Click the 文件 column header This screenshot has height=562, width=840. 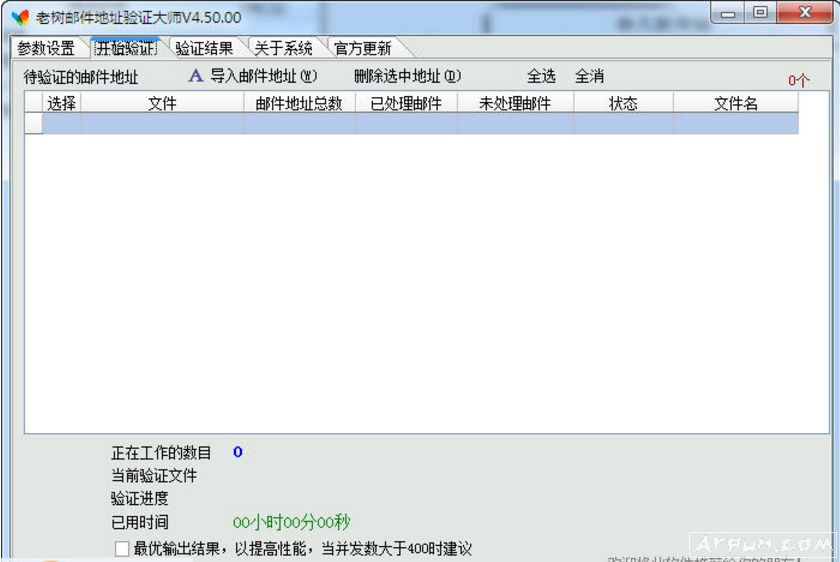(162, 103)
